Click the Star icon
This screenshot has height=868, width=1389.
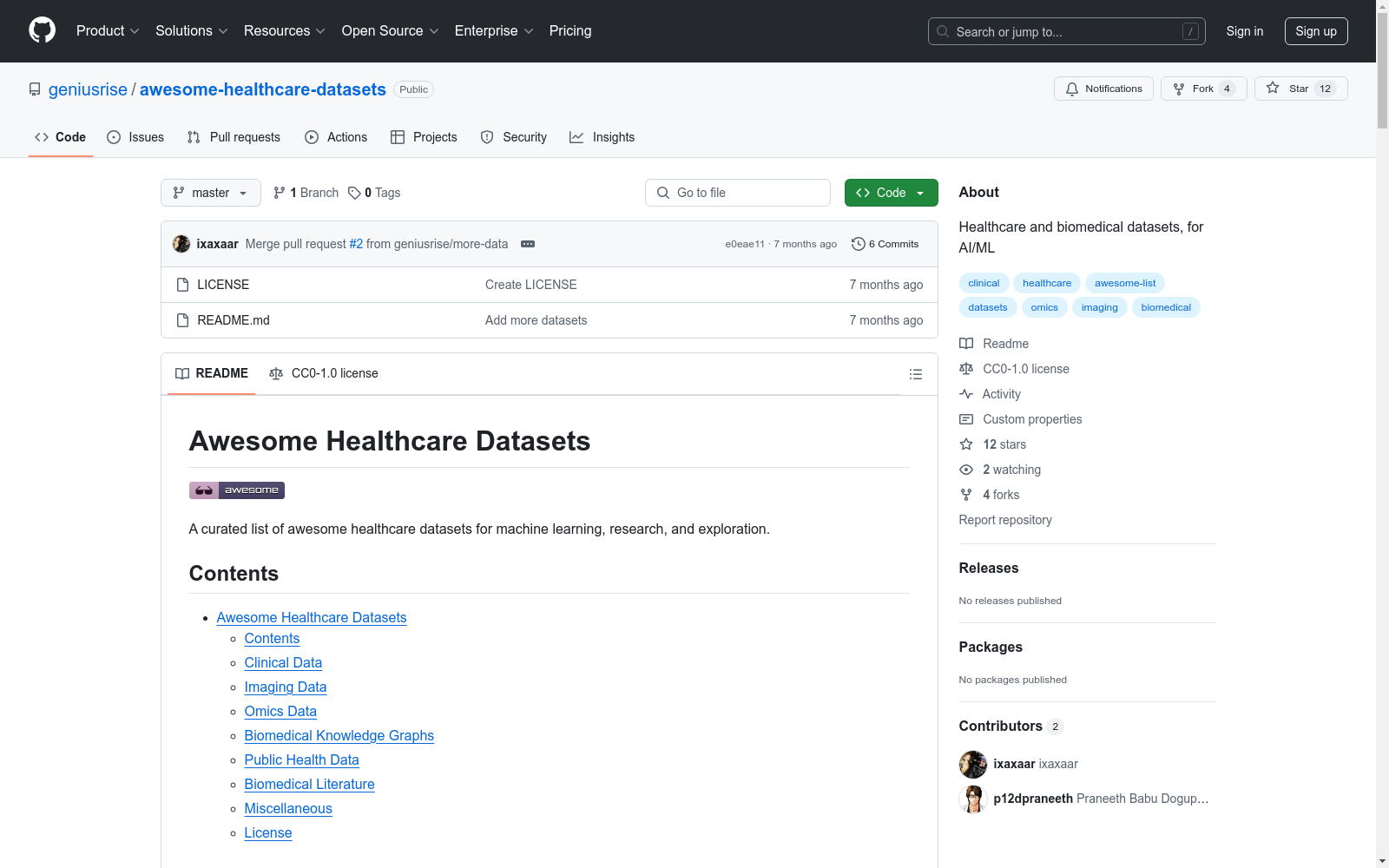pyautogui.click(x=1273, y=88)
